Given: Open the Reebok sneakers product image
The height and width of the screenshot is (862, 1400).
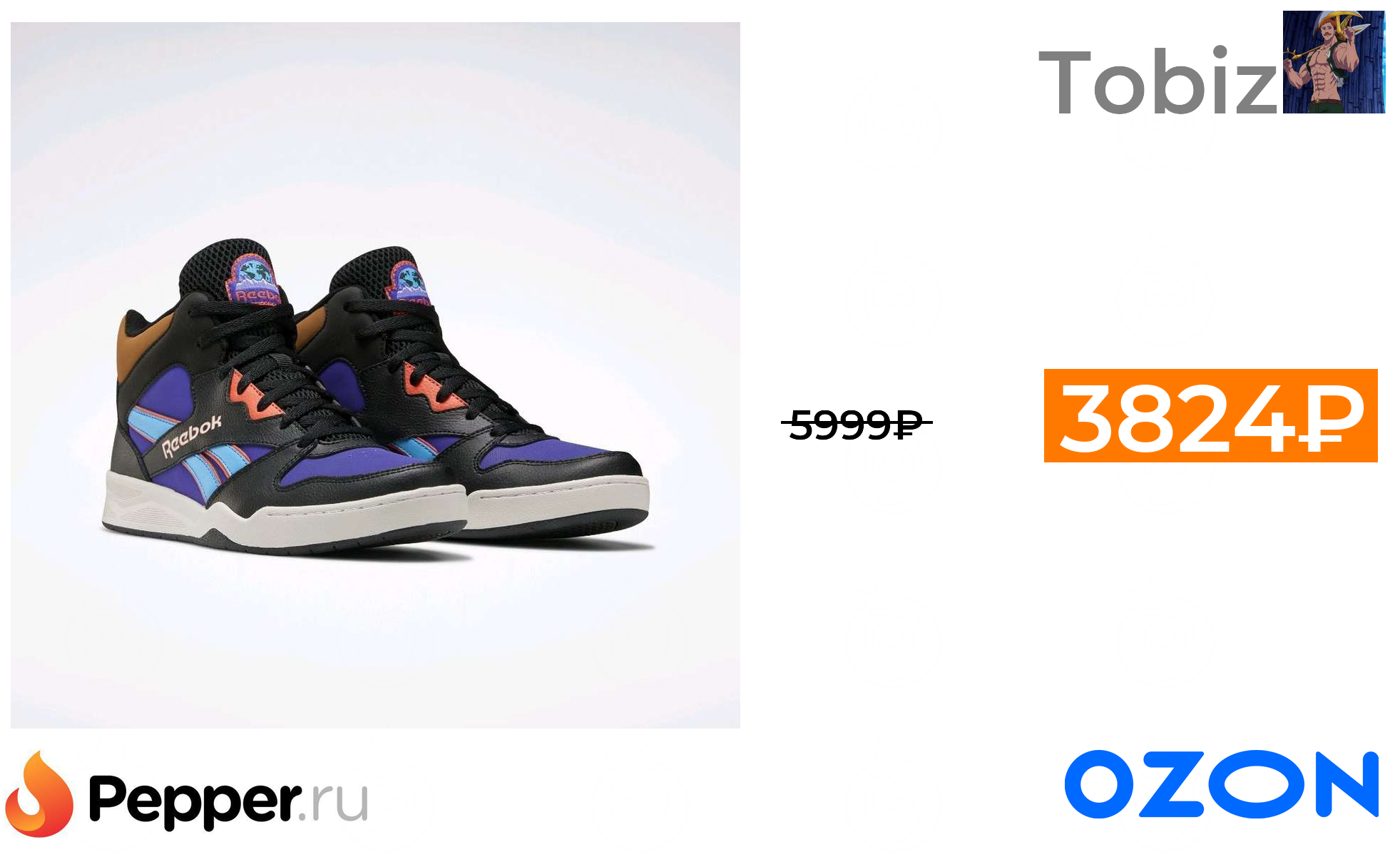Looking at the screenshot, I should coord(375,375).
